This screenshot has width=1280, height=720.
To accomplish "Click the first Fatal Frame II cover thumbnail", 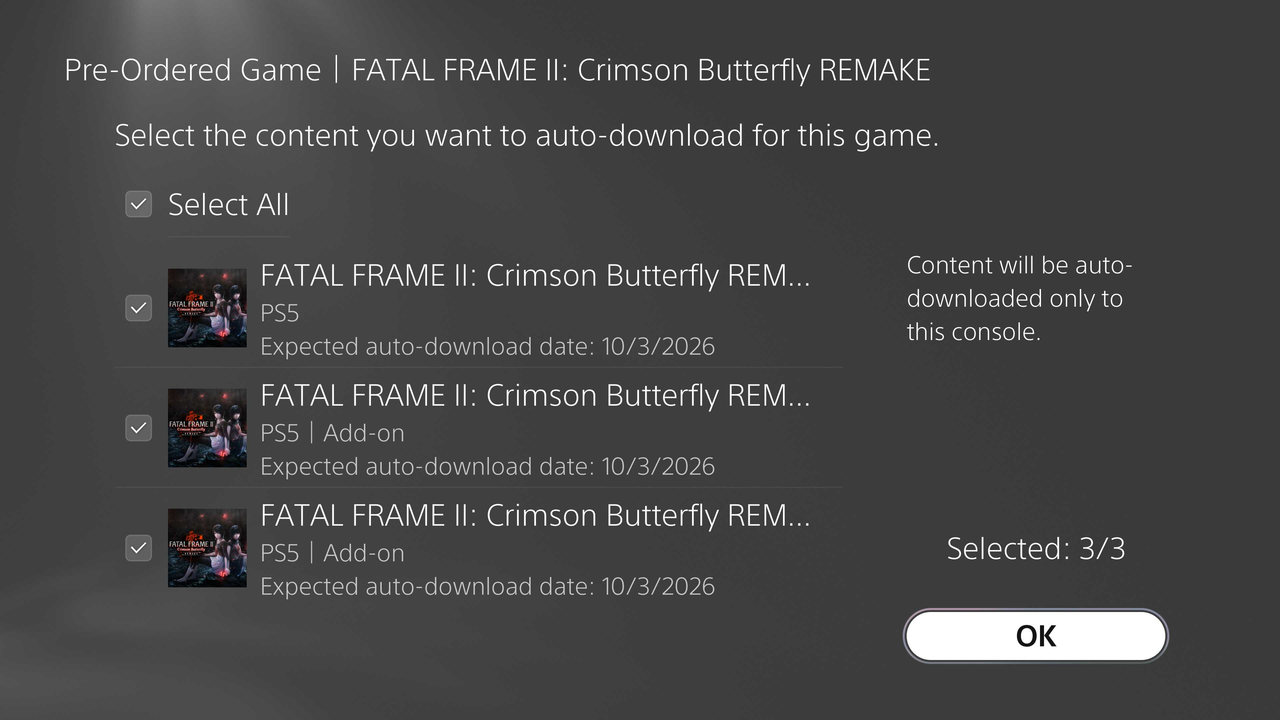I will [x=207, y=308].
